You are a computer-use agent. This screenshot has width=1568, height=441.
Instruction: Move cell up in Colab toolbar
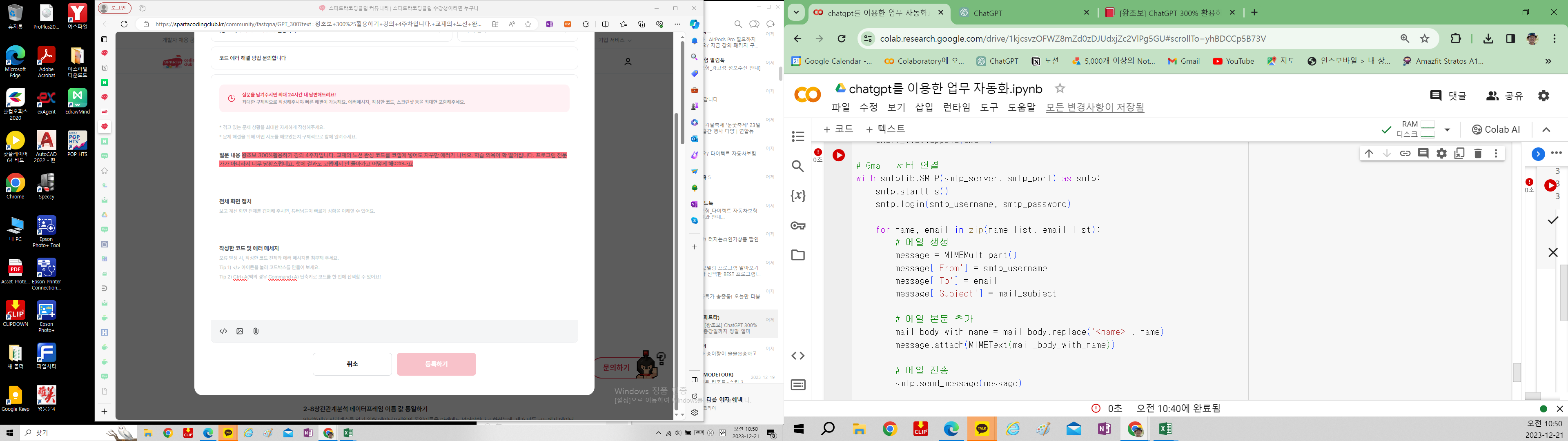(1368, 154)
